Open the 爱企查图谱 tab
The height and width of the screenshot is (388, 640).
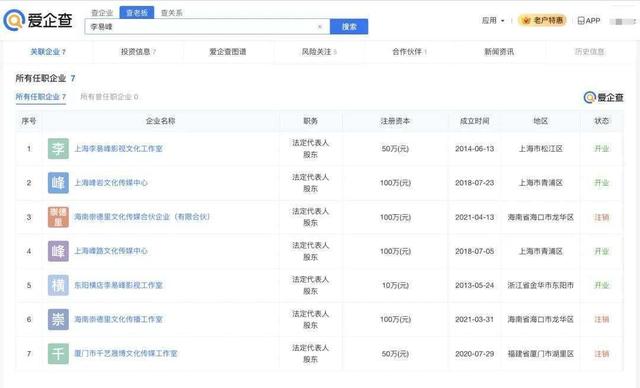tap(228, 52)
